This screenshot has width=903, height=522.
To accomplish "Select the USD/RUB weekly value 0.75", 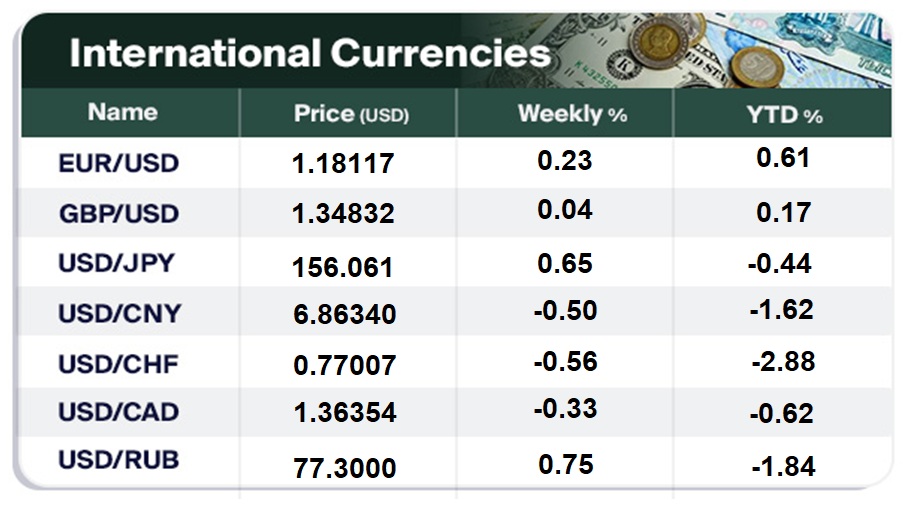I will (565, 464).
